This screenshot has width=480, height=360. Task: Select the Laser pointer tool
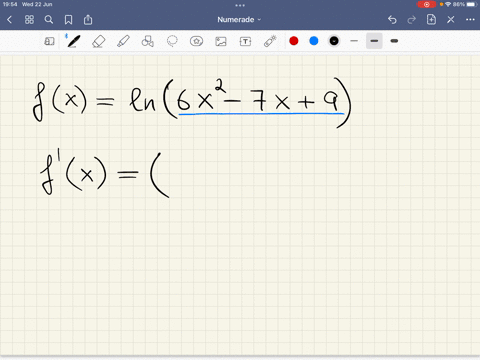pos(270,41)
